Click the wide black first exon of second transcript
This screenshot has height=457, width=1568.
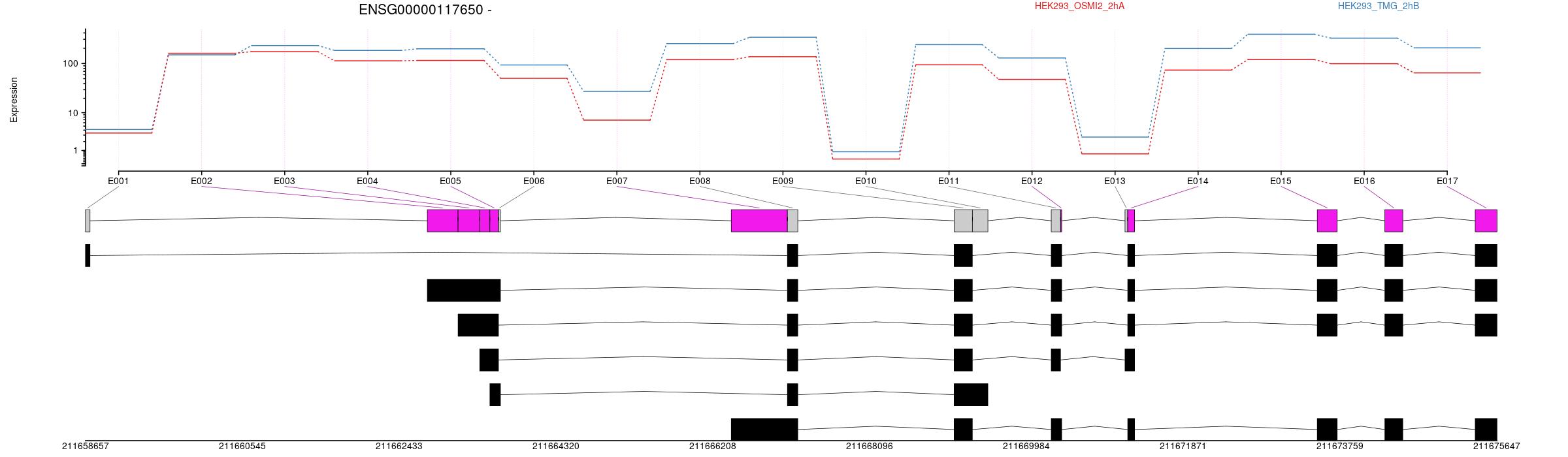pyautogui.click(x=464, y=291)
